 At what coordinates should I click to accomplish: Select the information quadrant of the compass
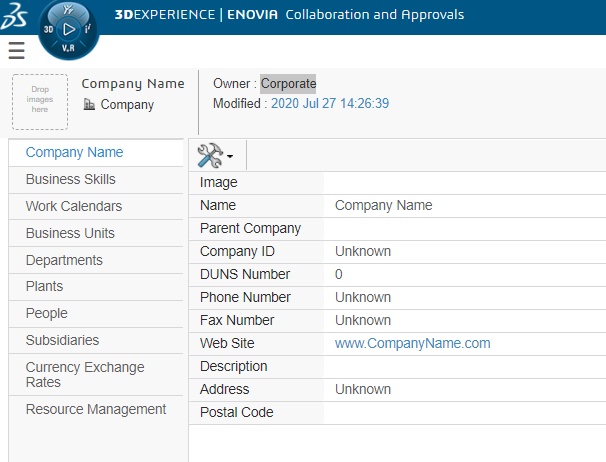pyautogui.click(x=88, y=29)
